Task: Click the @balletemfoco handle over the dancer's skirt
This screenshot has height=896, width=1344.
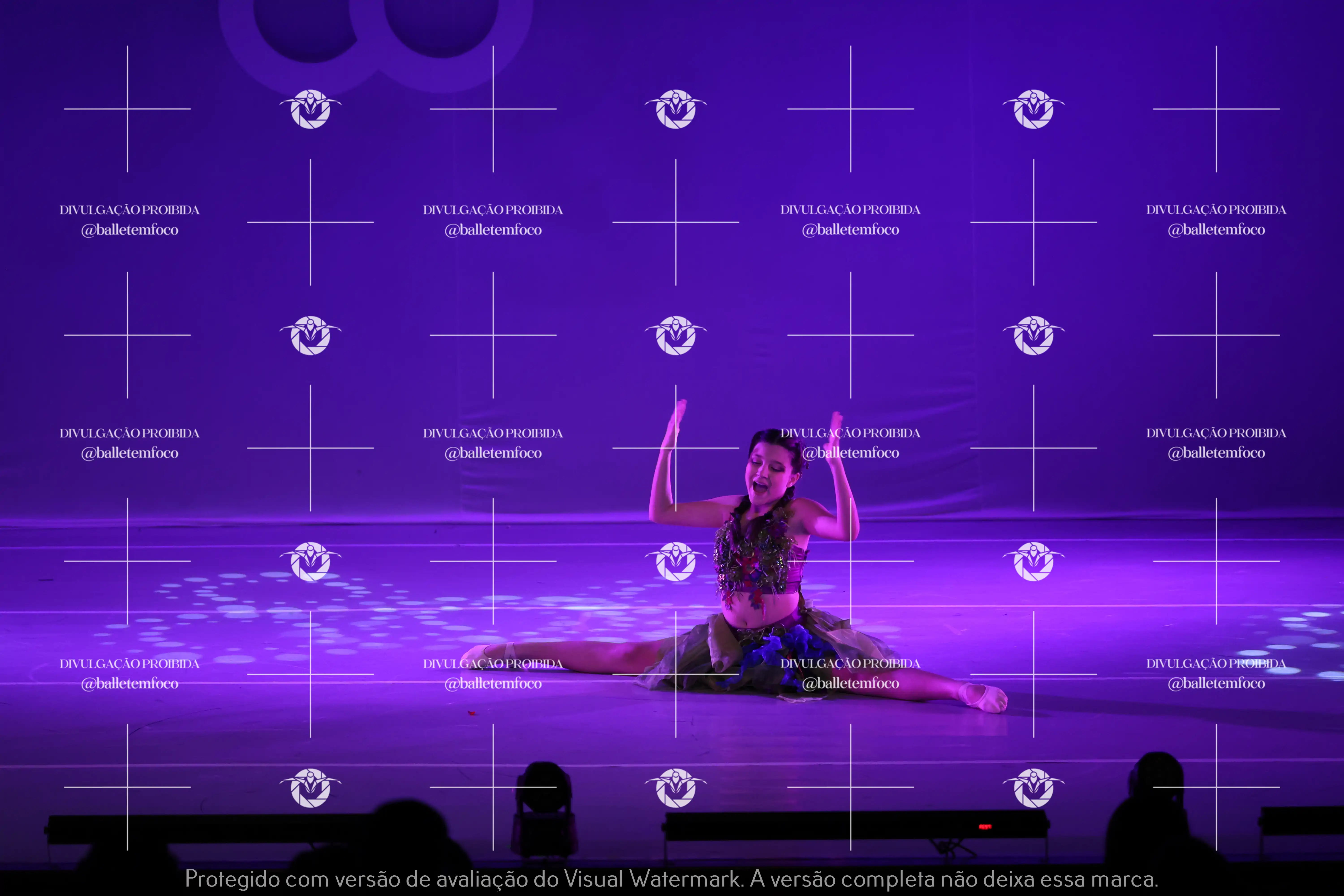Action: click(850, 683)
